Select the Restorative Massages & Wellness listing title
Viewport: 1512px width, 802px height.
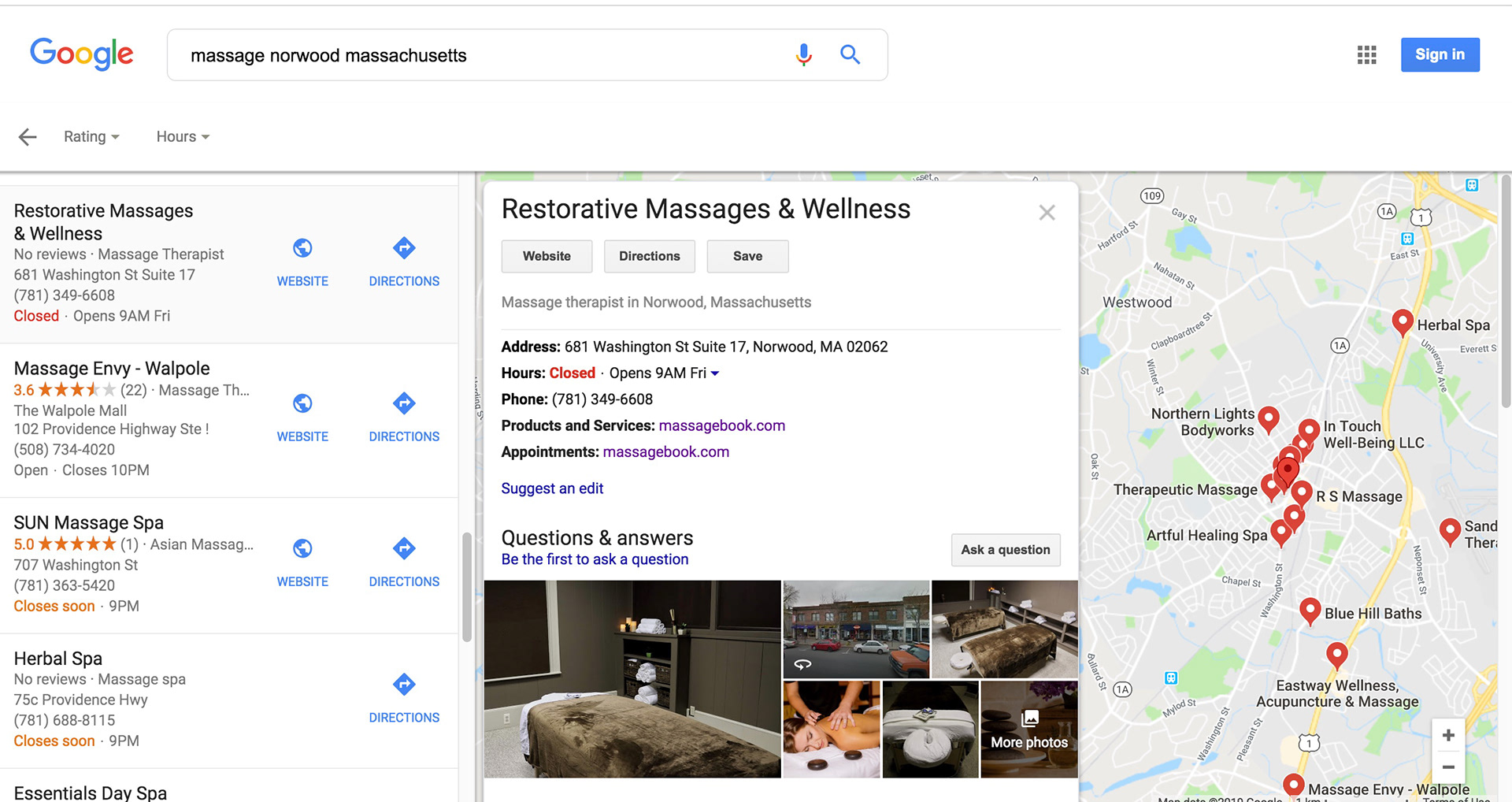tap(103, 222)
